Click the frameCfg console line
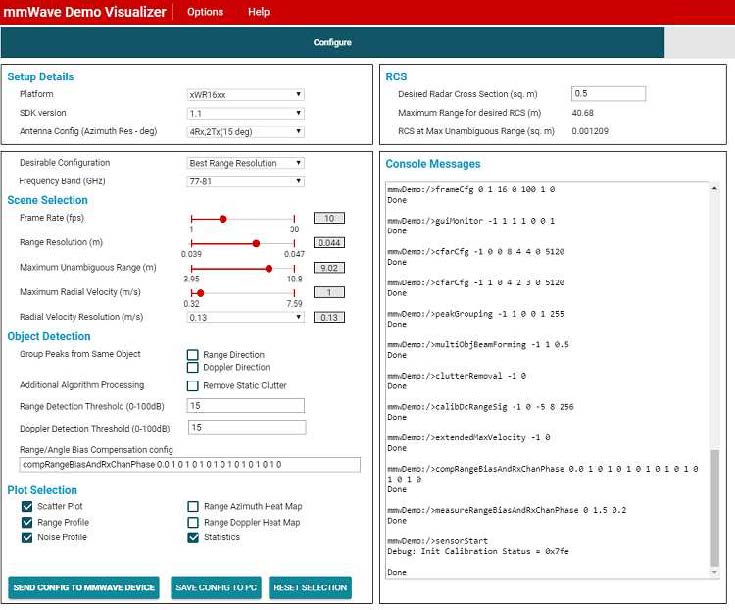Viewport: 735px width, 610px height. 471,189
